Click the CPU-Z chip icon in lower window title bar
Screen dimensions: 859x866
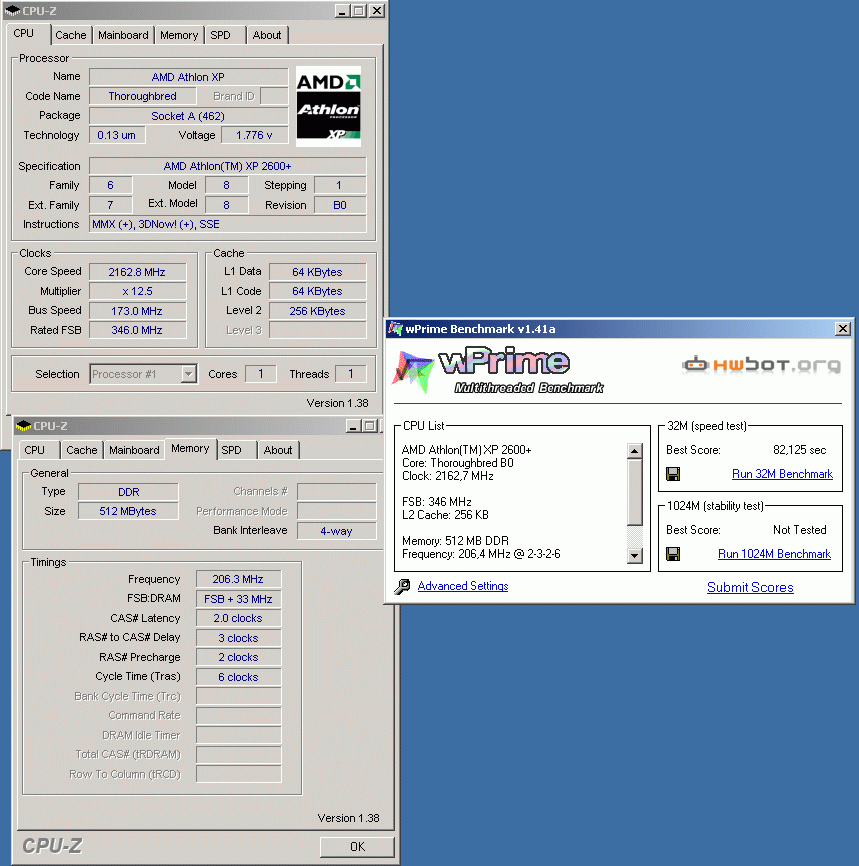24,426
